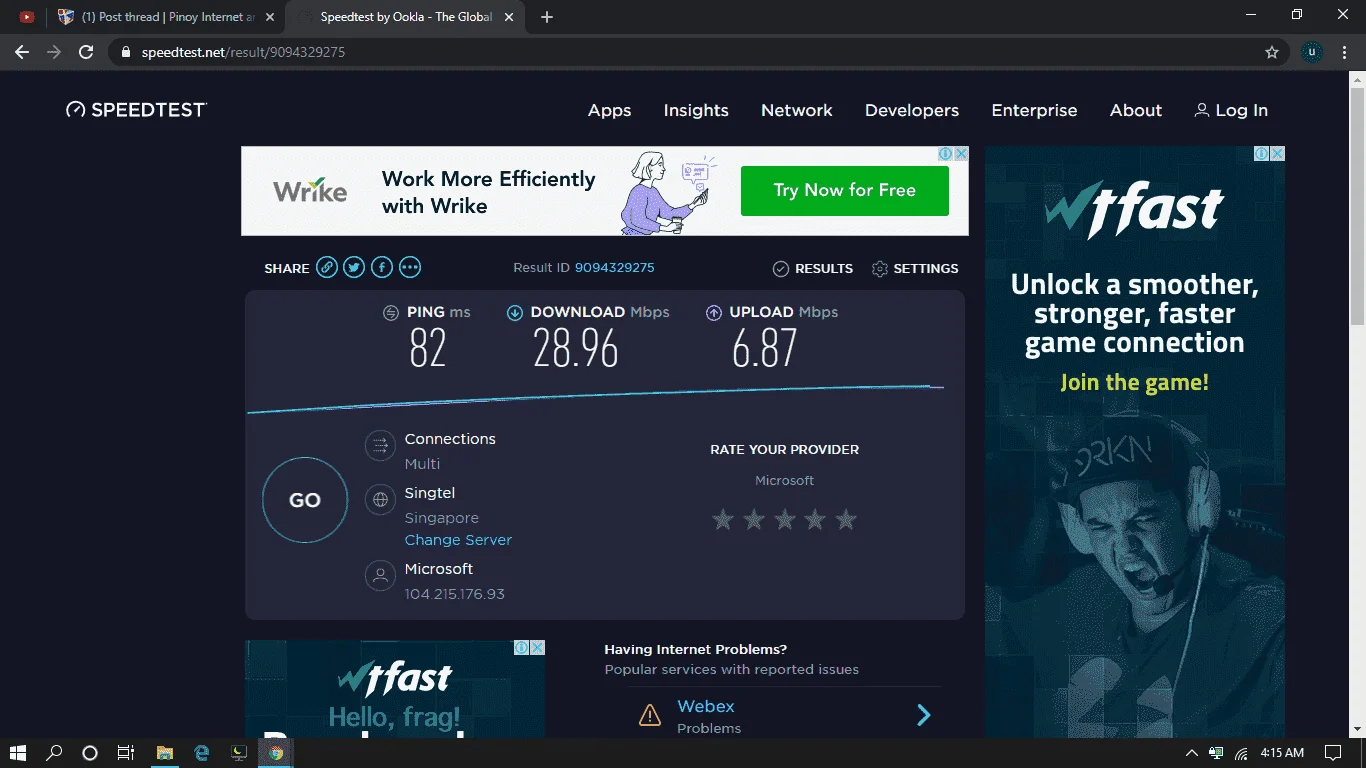
Task: Copy the result link via the share link icon
Action: pyautogui.click(x=327, y=267)
